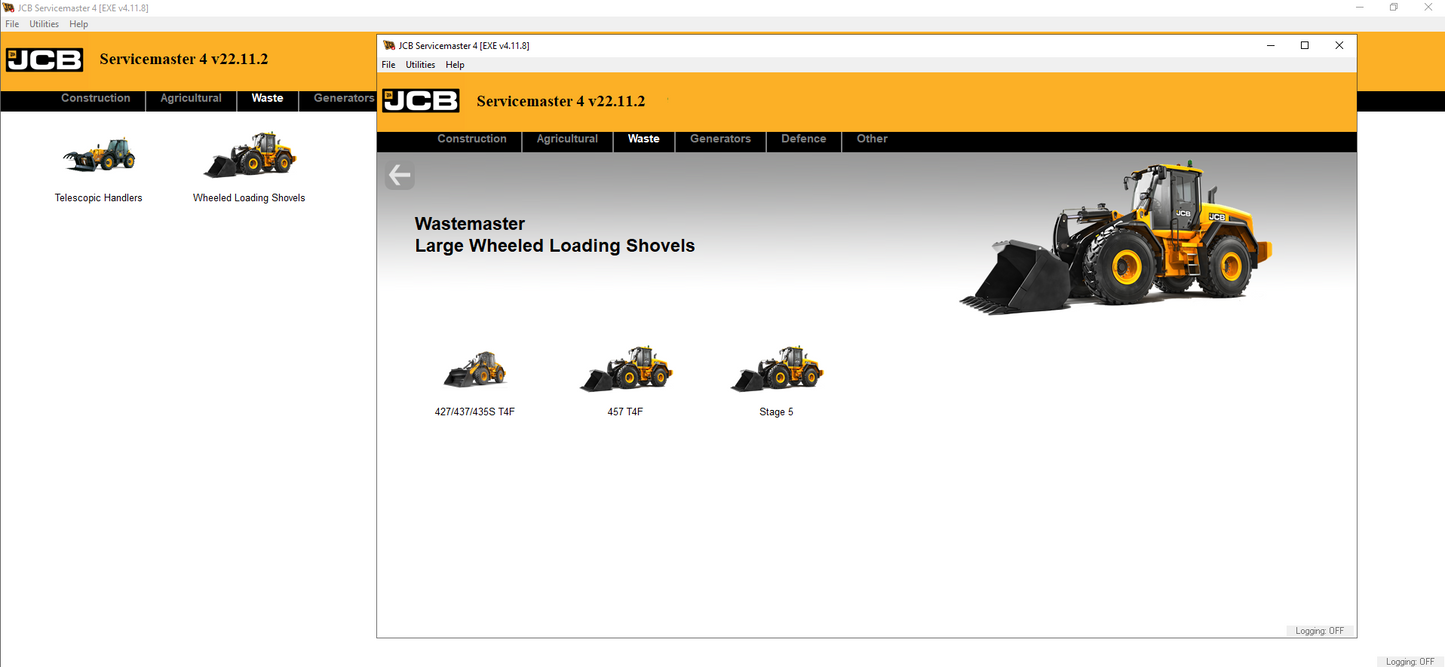Click Servicemaster 4 v22.11.2 title in background window
The width and height of the screenshot is (1445, 667).
pyautogui.click(x=184, y=59)
